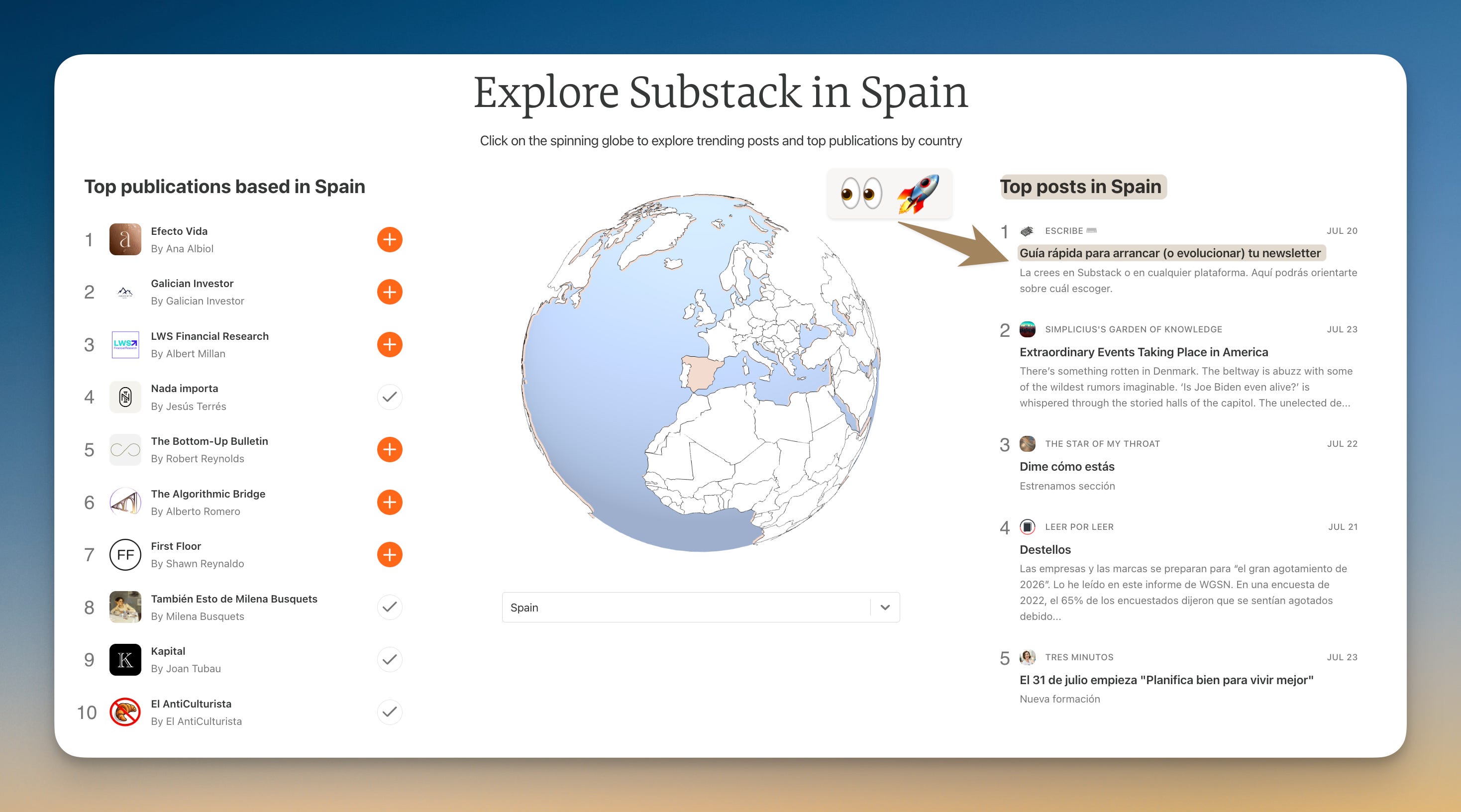Click highlighted Spain on the globe
The image size is (1461, 812).
pyautogui.click(x=701, y=373)
